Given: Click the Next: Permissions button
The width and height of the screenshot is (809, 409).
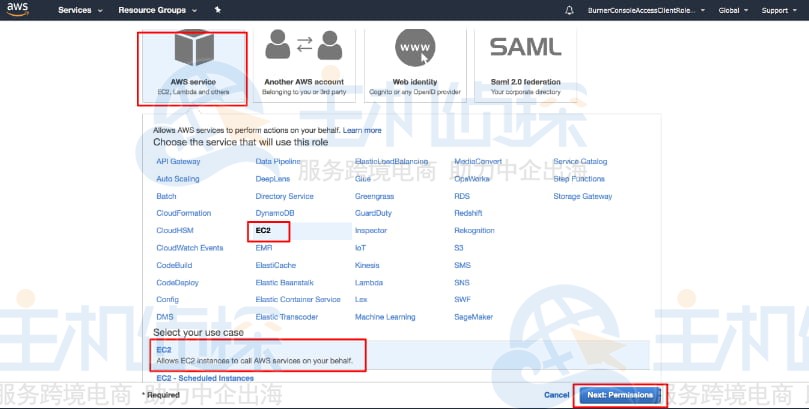Looking at the screenshot, I should (x=620, y=395).
